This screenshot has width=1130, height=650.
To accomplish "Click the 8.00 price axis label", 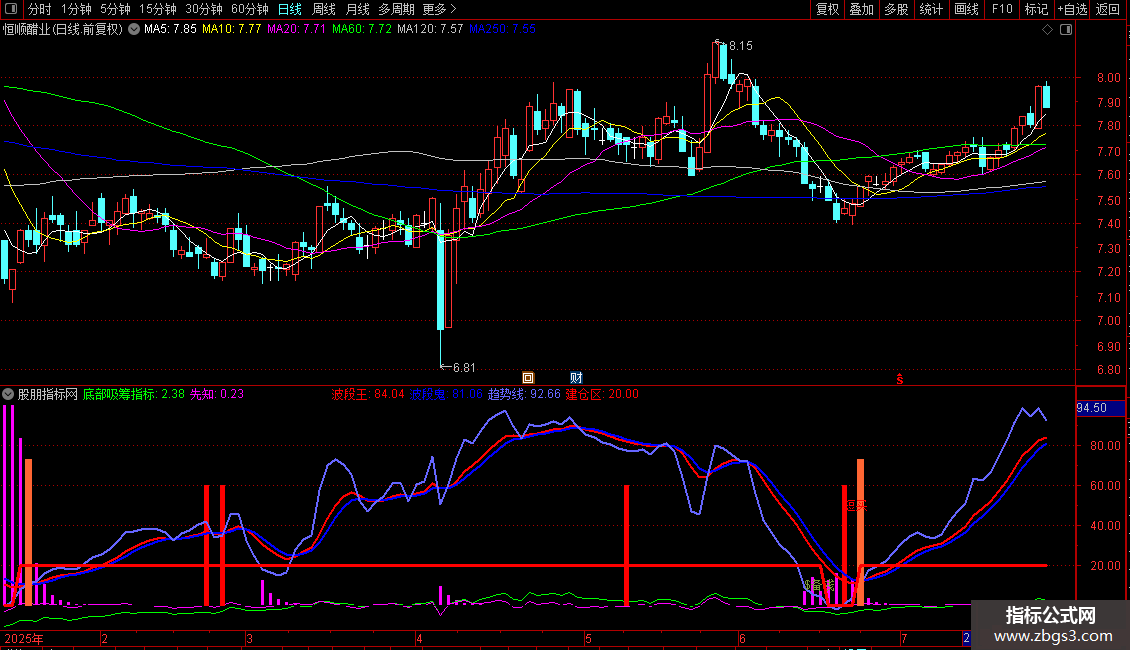I will point(1108,78).
